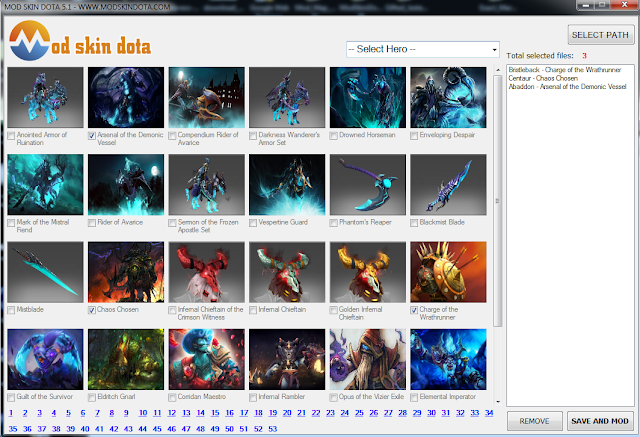The image size is (640, 437).
Task: Go to page 10 link
Action: (x=143, y=413)
